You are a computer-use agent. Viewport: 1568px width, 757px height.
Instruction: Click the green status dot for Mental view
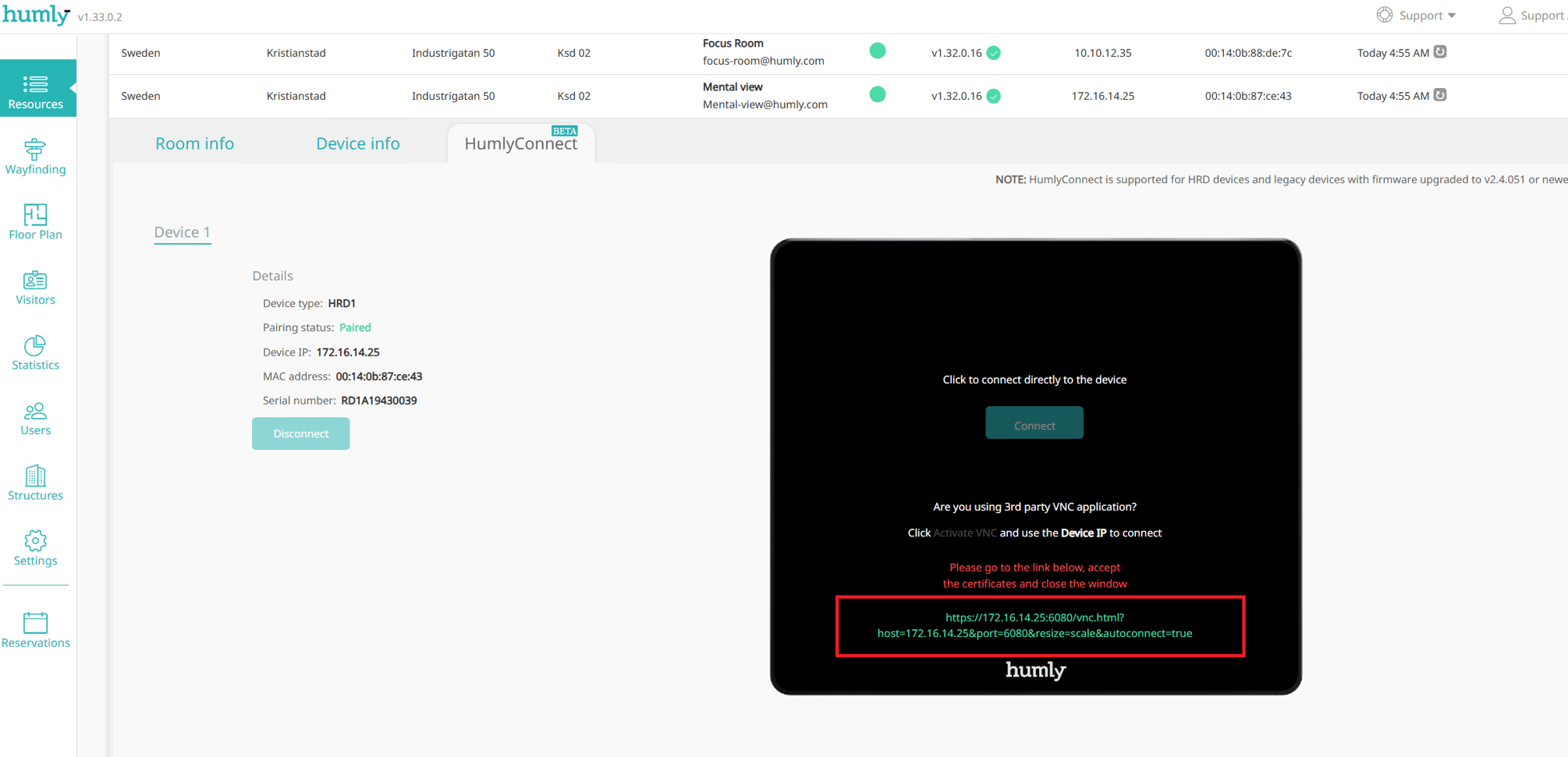pyautogui.click(x=878, y=94)
